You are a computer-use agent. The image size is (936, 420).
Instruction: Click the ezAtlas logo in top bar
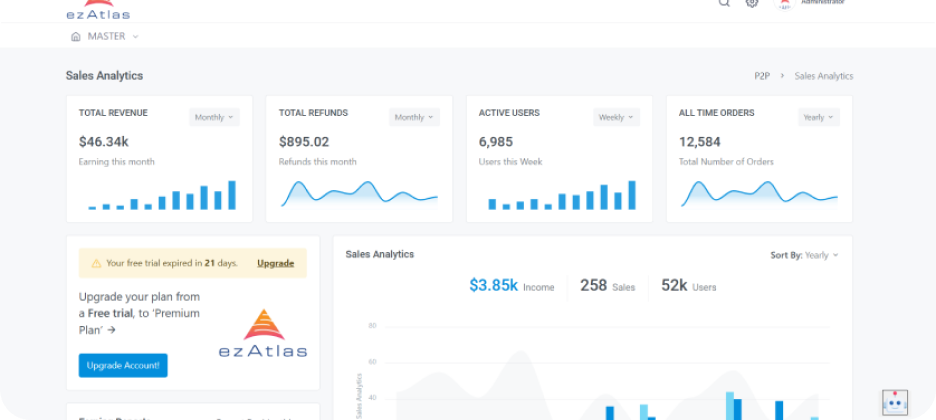[x=97, y=10]
